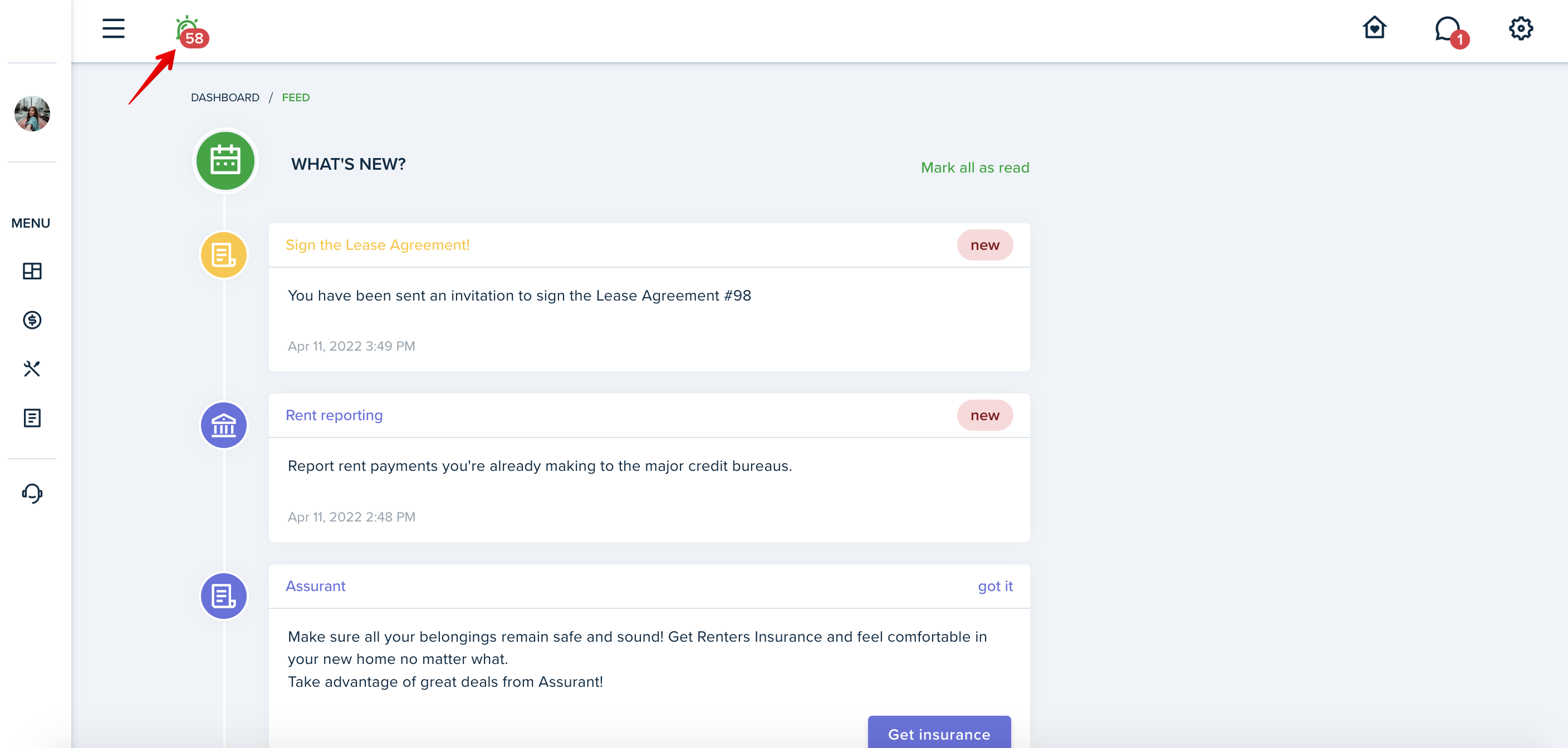Open the support headset icon in the sidebar
The width and height of the screenshot is (1568, 748).
[32, 493]
